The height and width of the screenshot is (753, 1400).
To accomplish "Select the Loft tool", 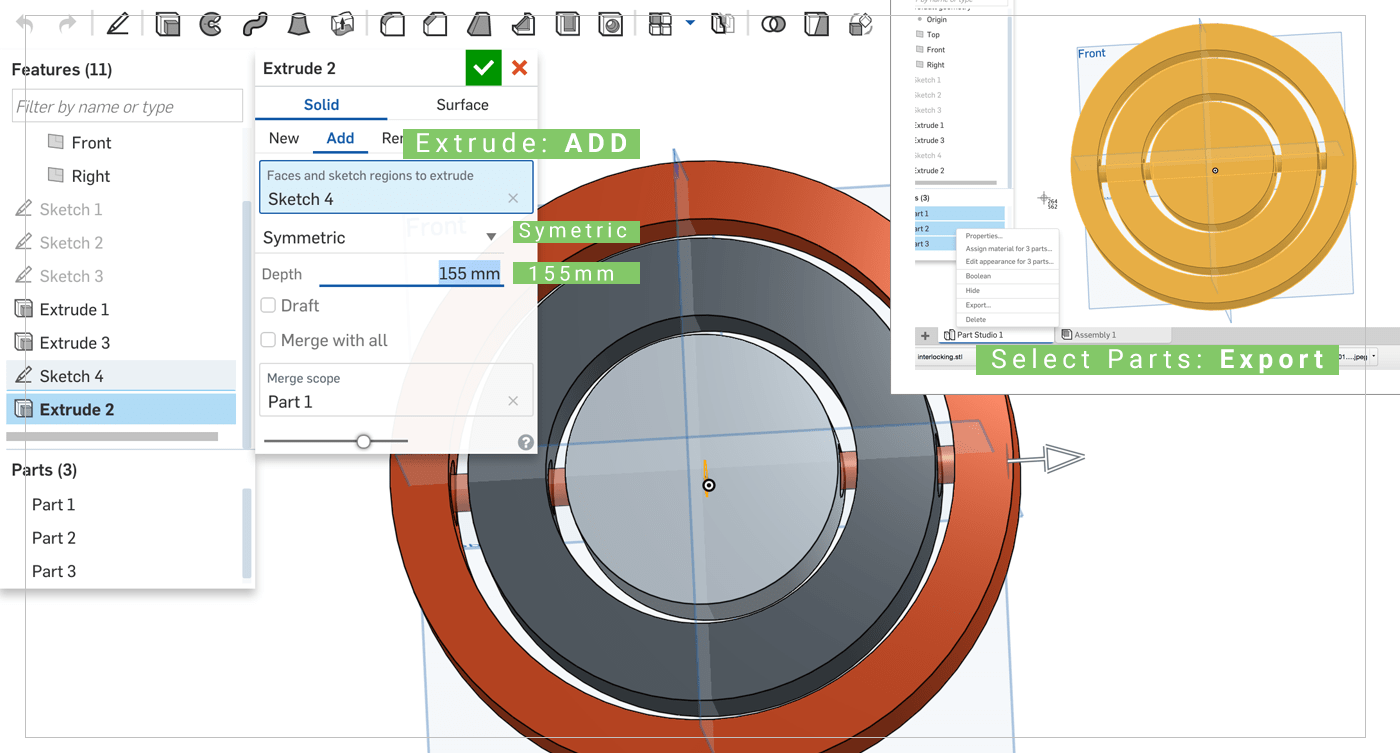I will coord(298,23).
